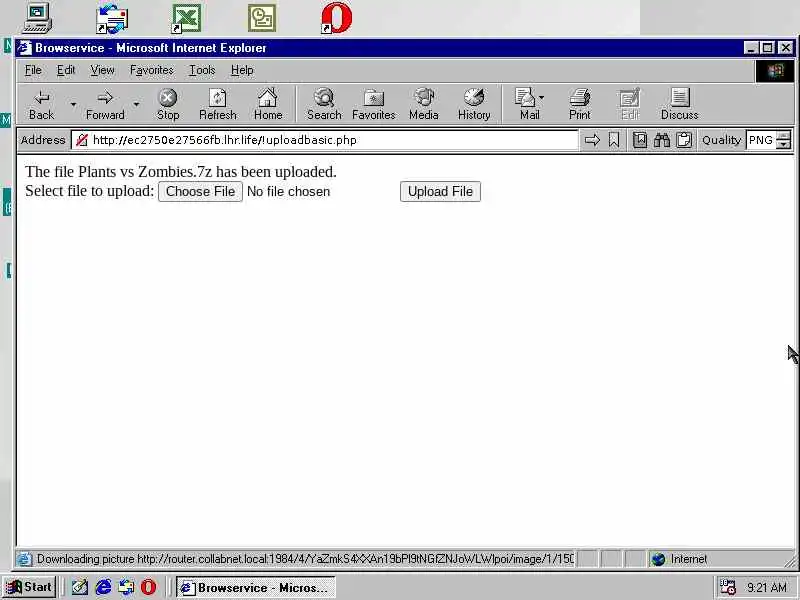800x600 pixels.
Task: Open the Tools menu
Action: pos(202,70)
